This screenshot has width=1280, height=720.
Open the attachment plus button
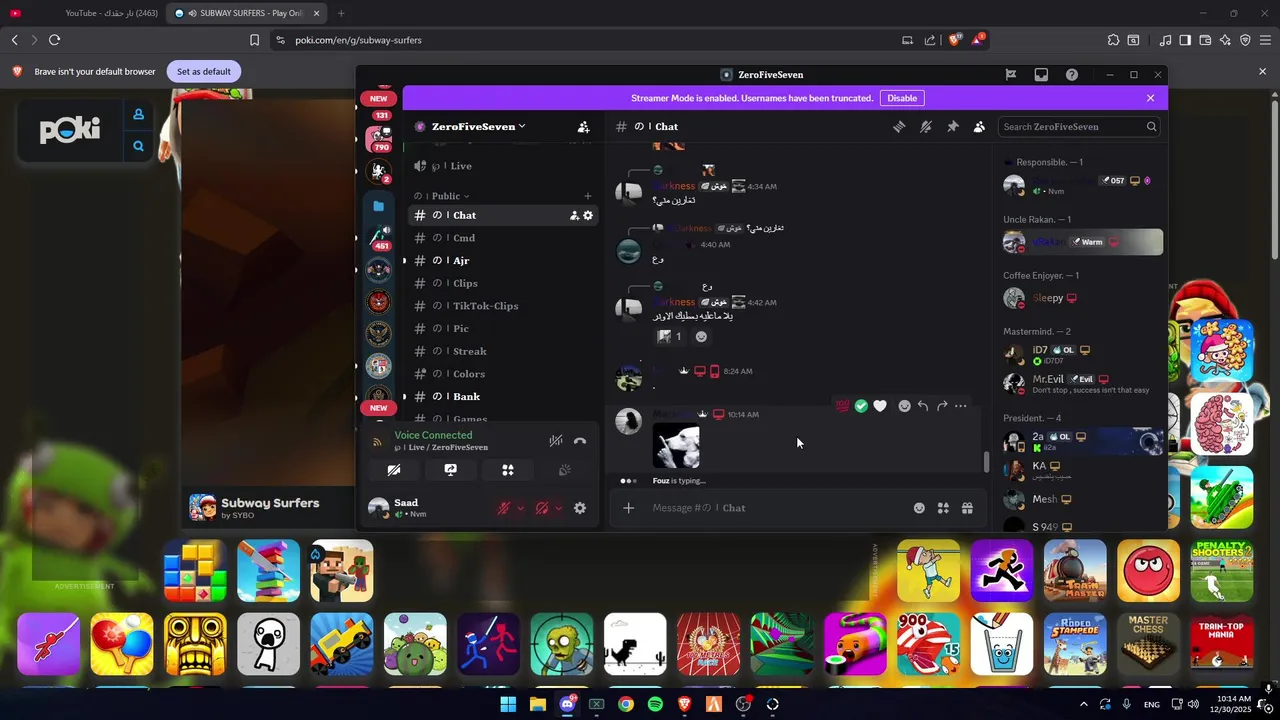tap(628, 508)
